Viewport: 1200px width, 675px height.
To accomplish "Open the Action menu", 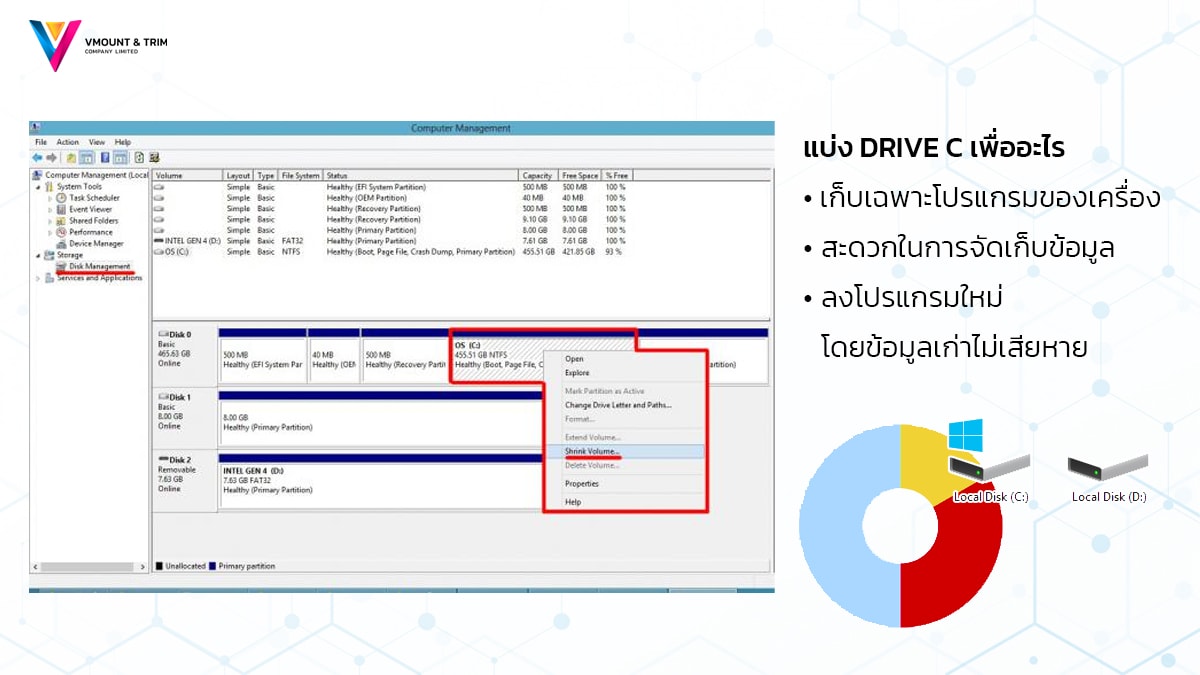I will pos(66,142).
